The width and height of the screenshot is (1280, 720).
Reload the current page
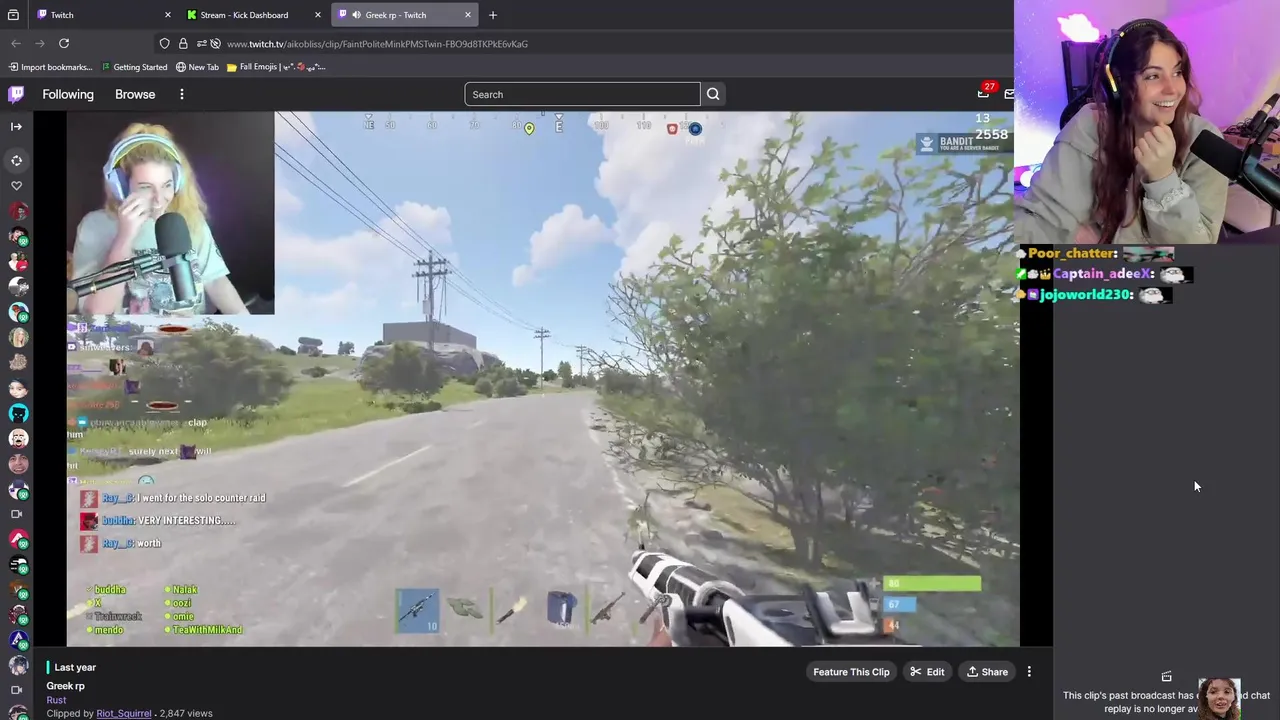click(64, 43)
